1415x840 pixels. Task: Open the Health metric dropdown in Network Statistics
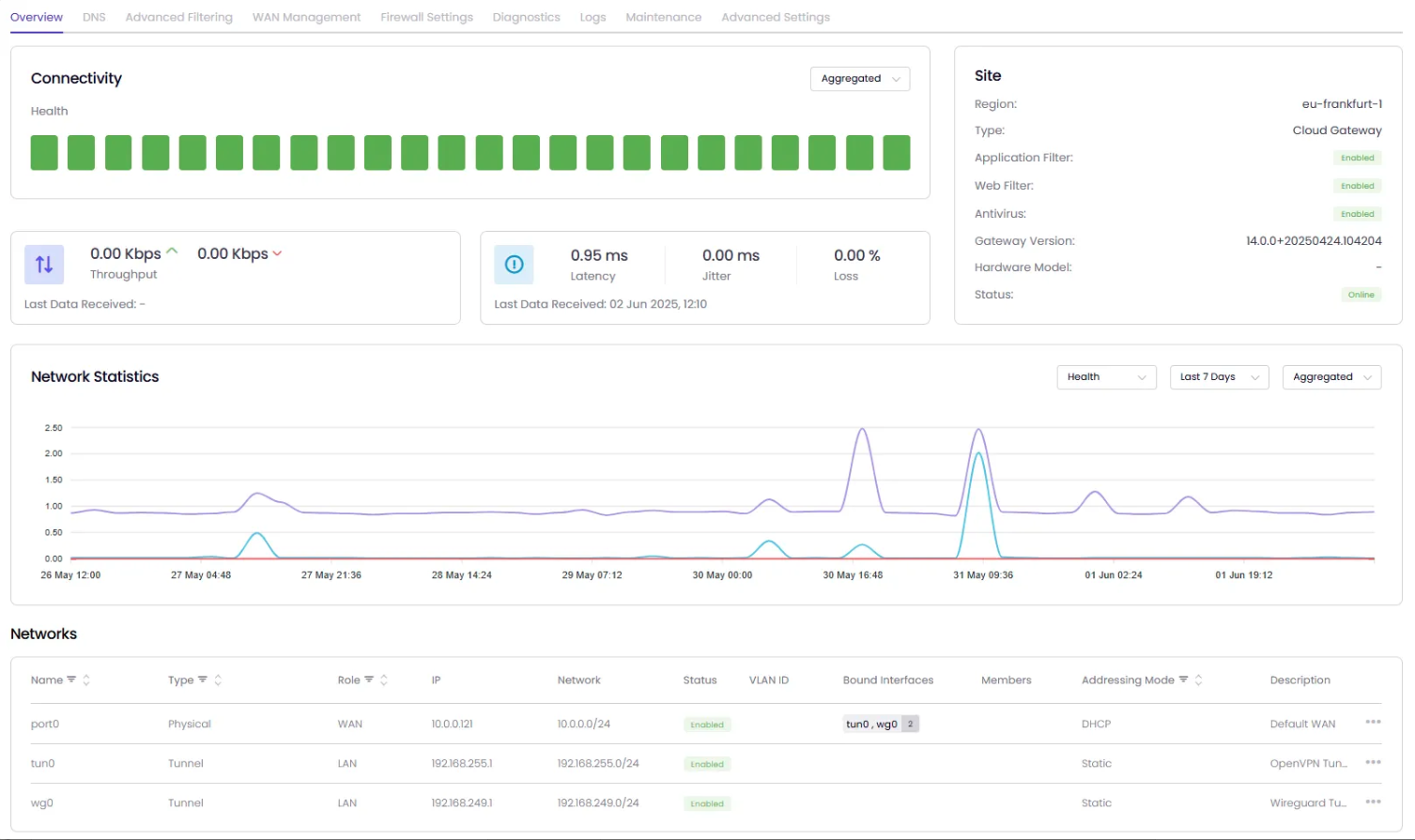click(1106, 377)
